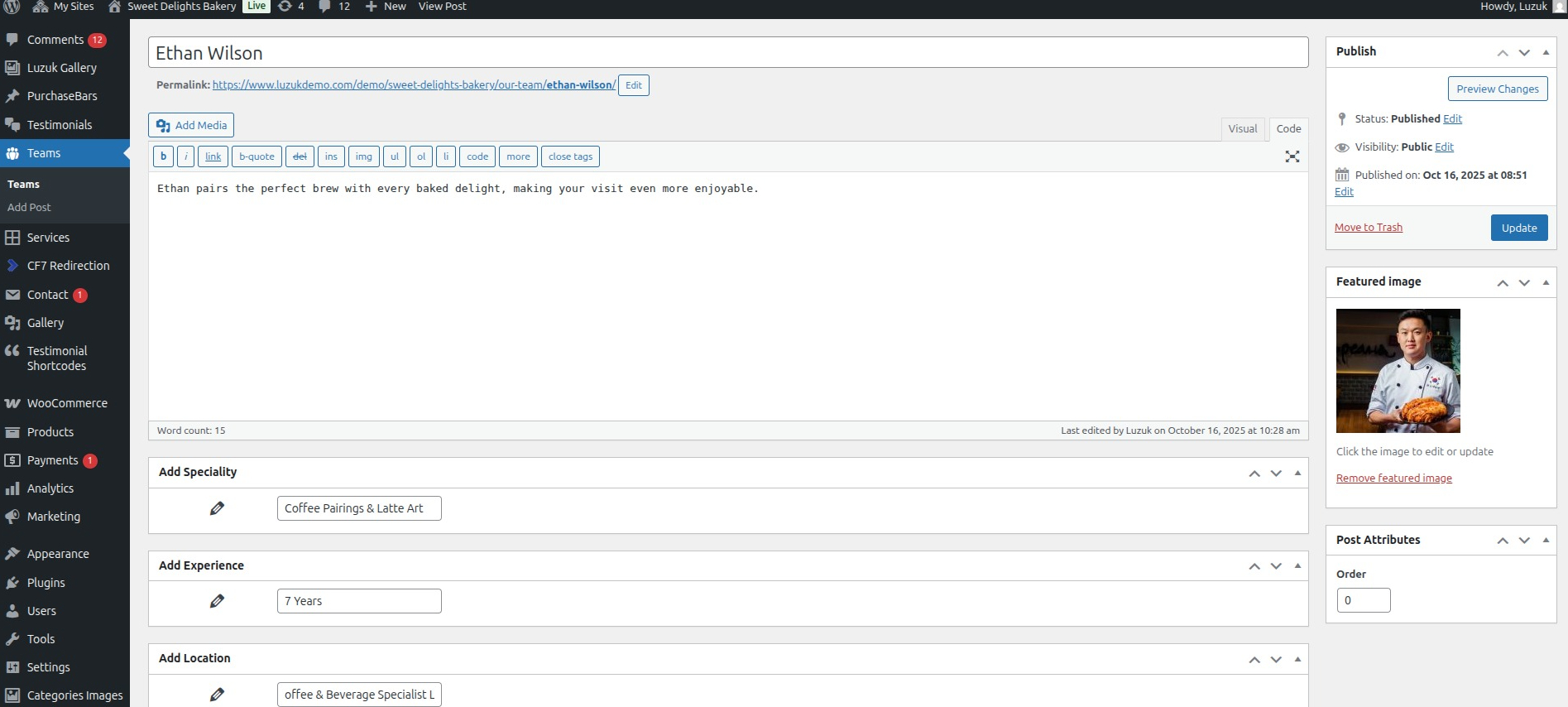This screenshot has height=707, width=1568.
Task: Open Analytics via its bar chart icon
Action: [12, 488]
